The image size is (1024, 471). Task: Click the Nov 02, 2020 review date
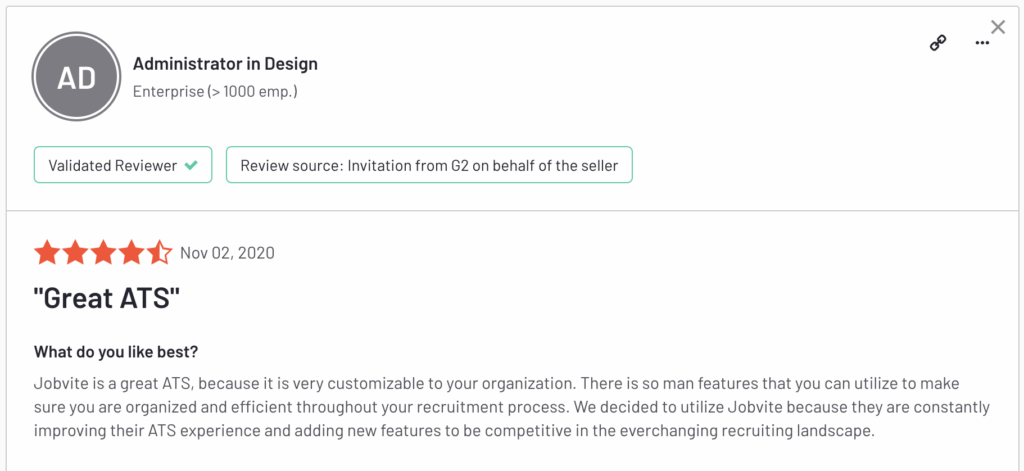click(227, 253)
